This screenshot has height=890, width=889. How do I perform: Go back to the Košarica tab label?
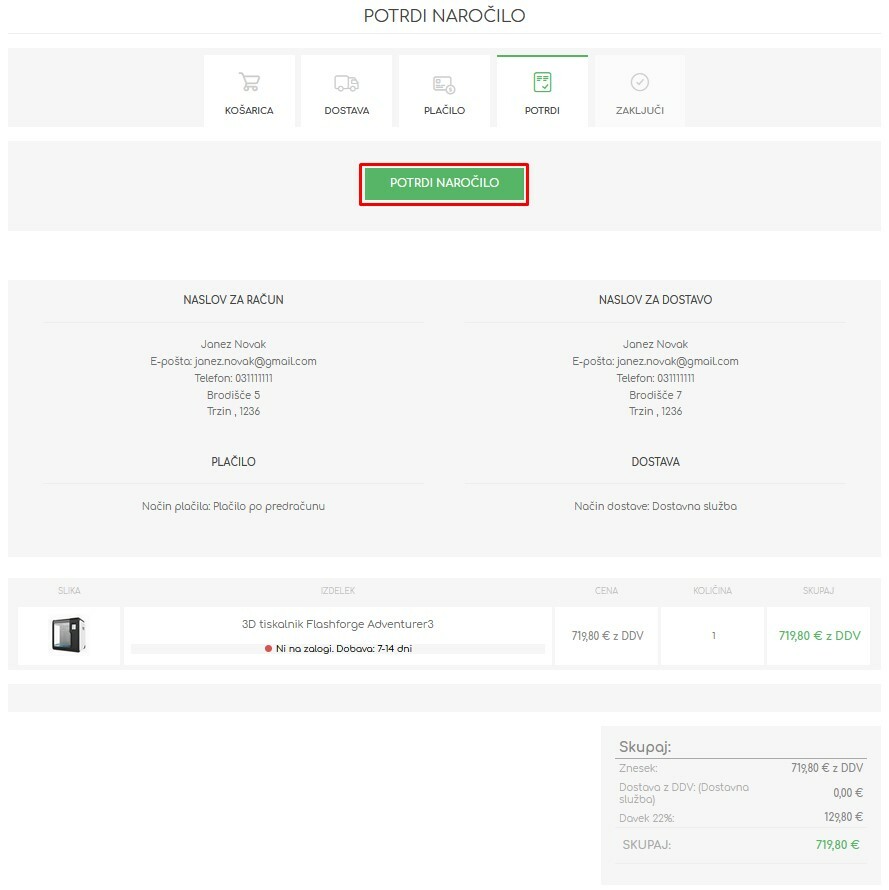click(249, 110)
